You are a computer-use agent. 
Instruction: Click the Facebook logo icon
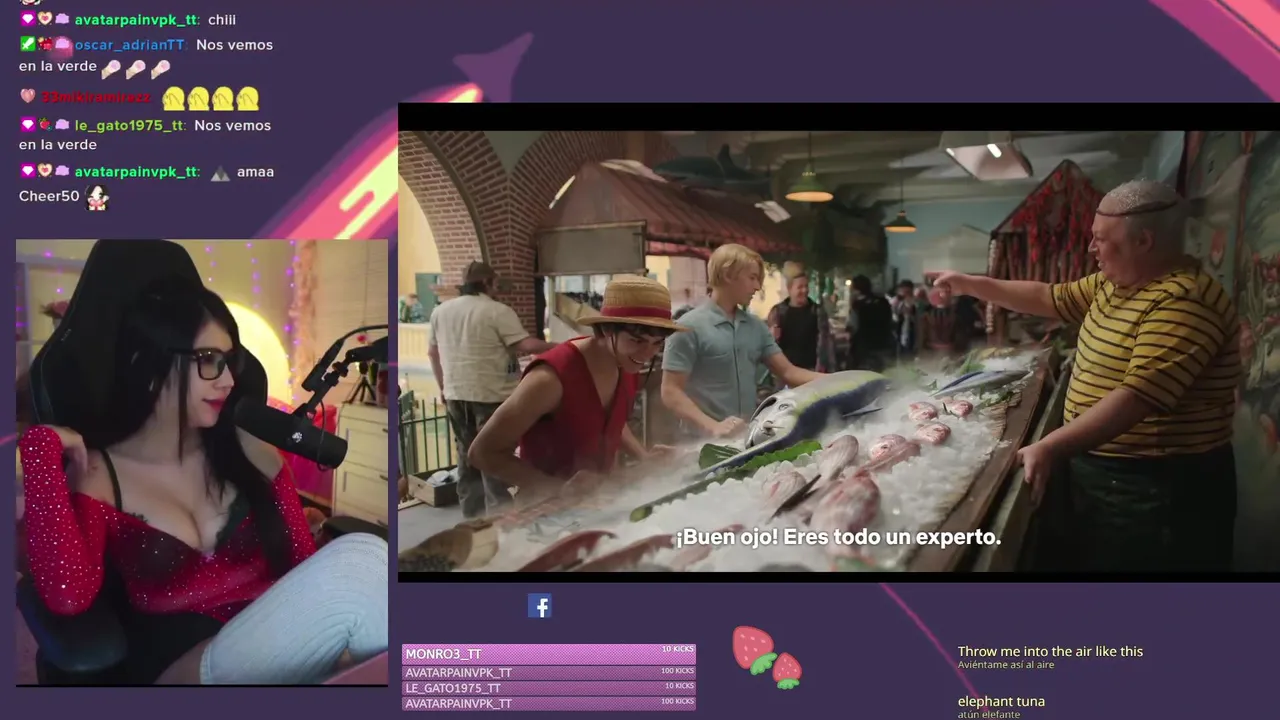539,606
